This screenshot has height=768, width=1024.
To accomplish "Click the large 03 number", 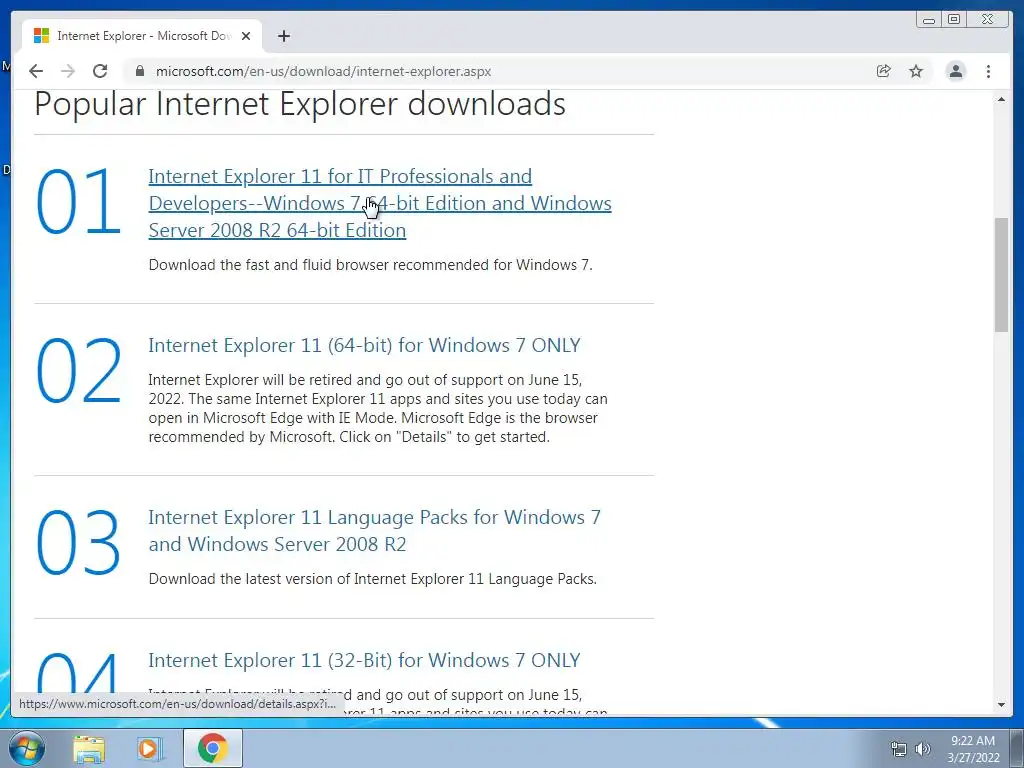I will point(78,542).
